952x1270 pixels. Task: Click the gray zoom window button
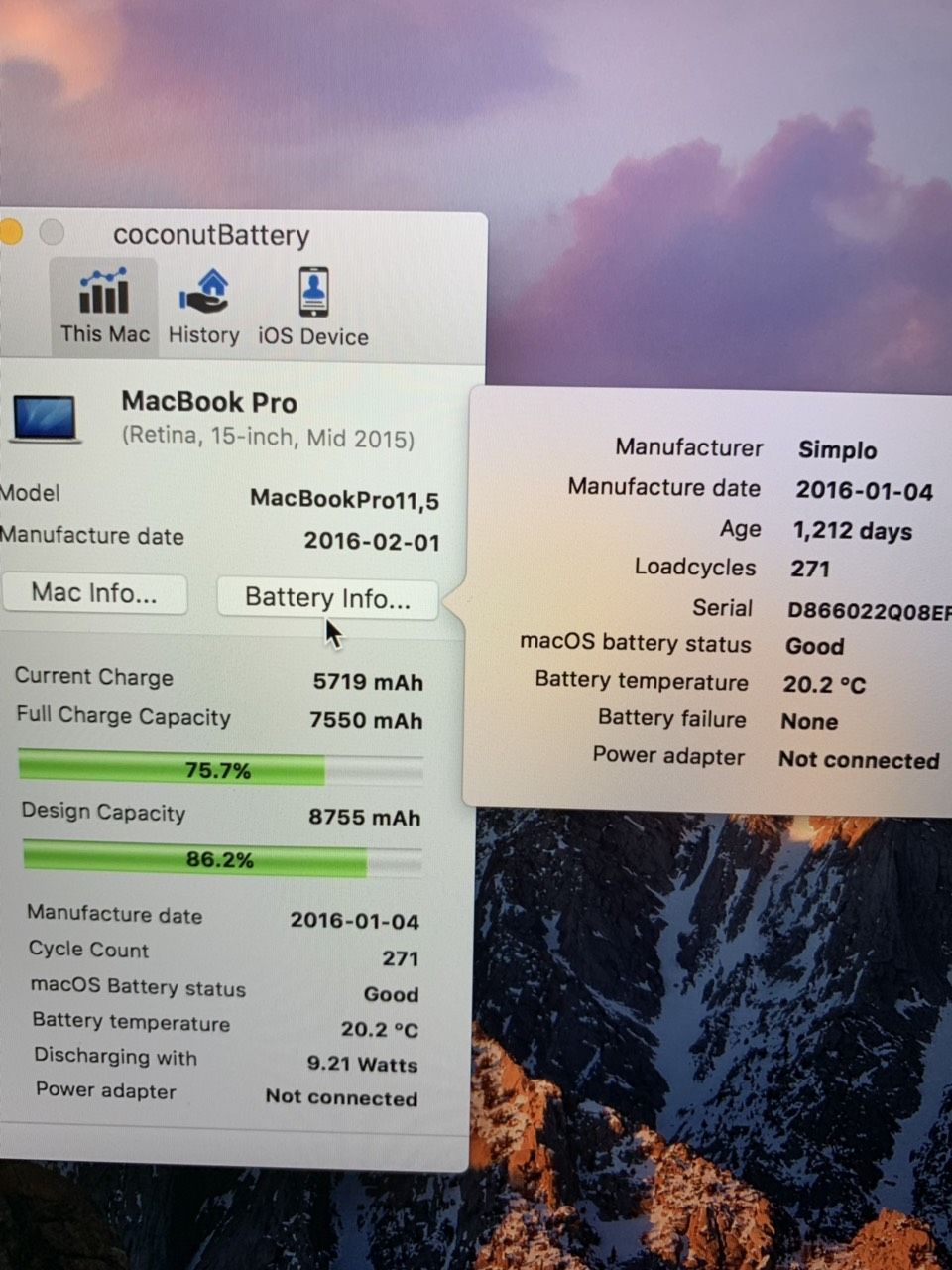click(52, 232)
